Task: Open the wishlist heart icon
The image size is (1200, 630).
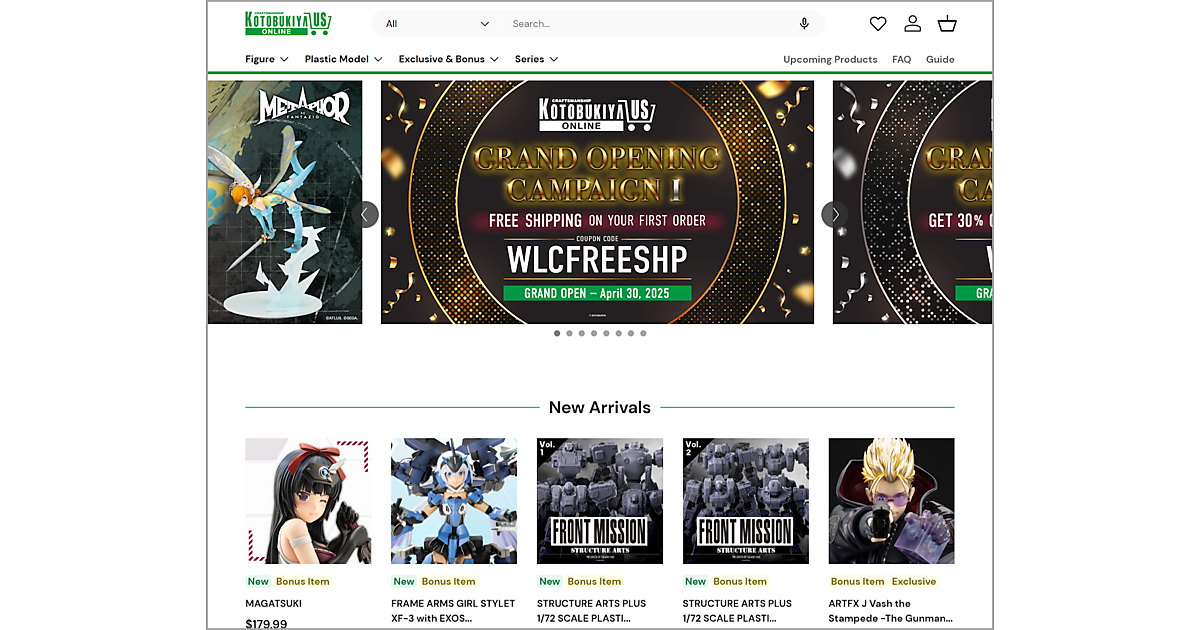Action: click(x=877, y=24)
